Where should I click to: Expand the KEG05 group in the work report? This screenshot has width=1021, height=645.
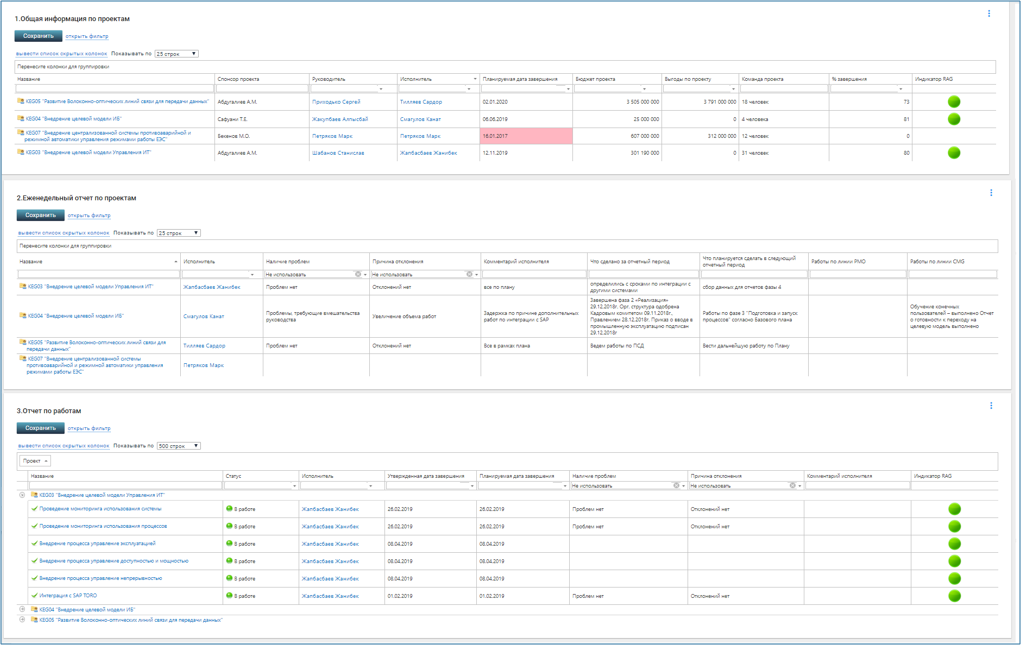click(x=22, y=620)
